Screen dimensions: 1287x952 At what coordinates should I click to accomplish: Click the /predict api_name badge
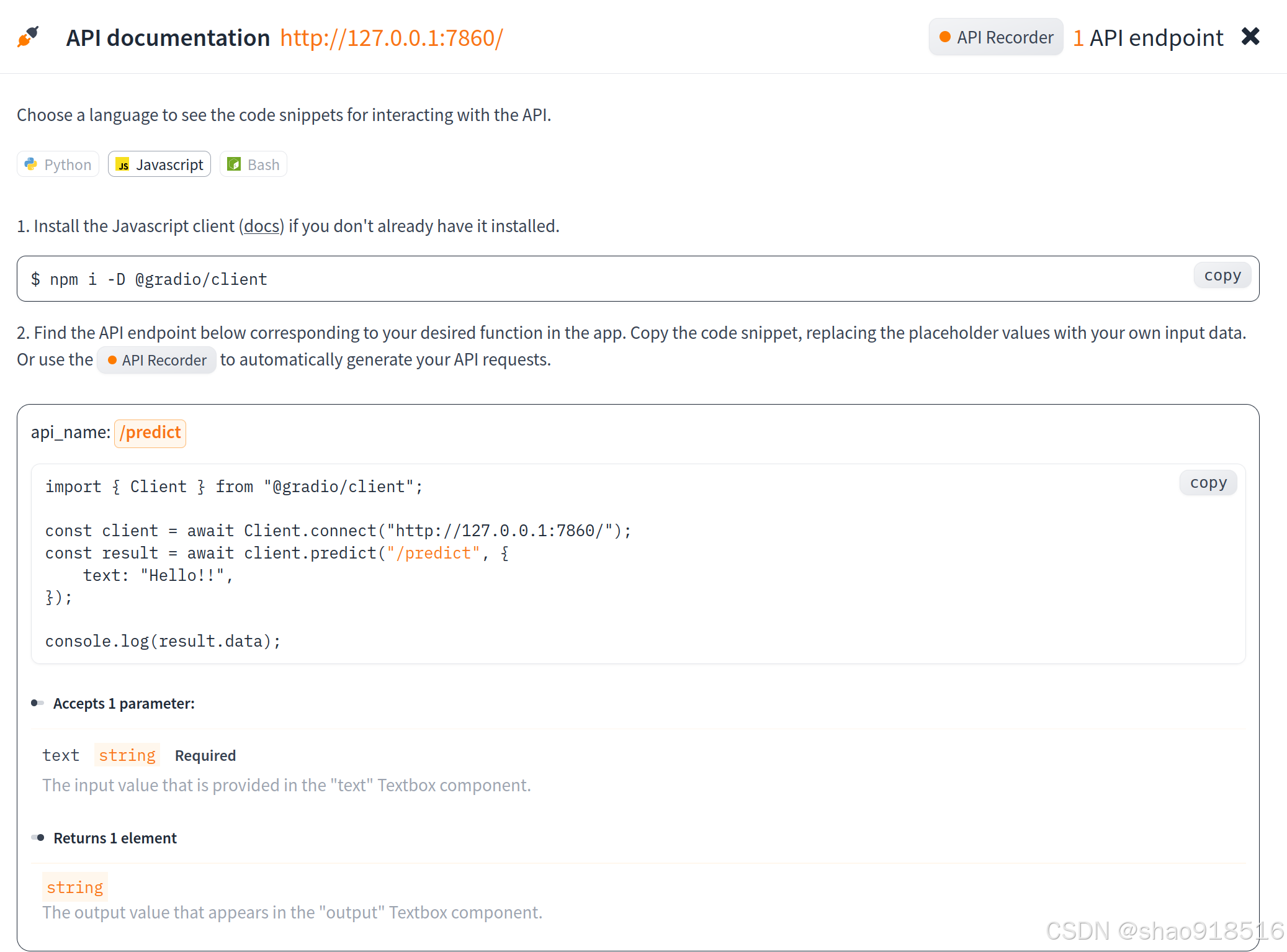point(150,433)
